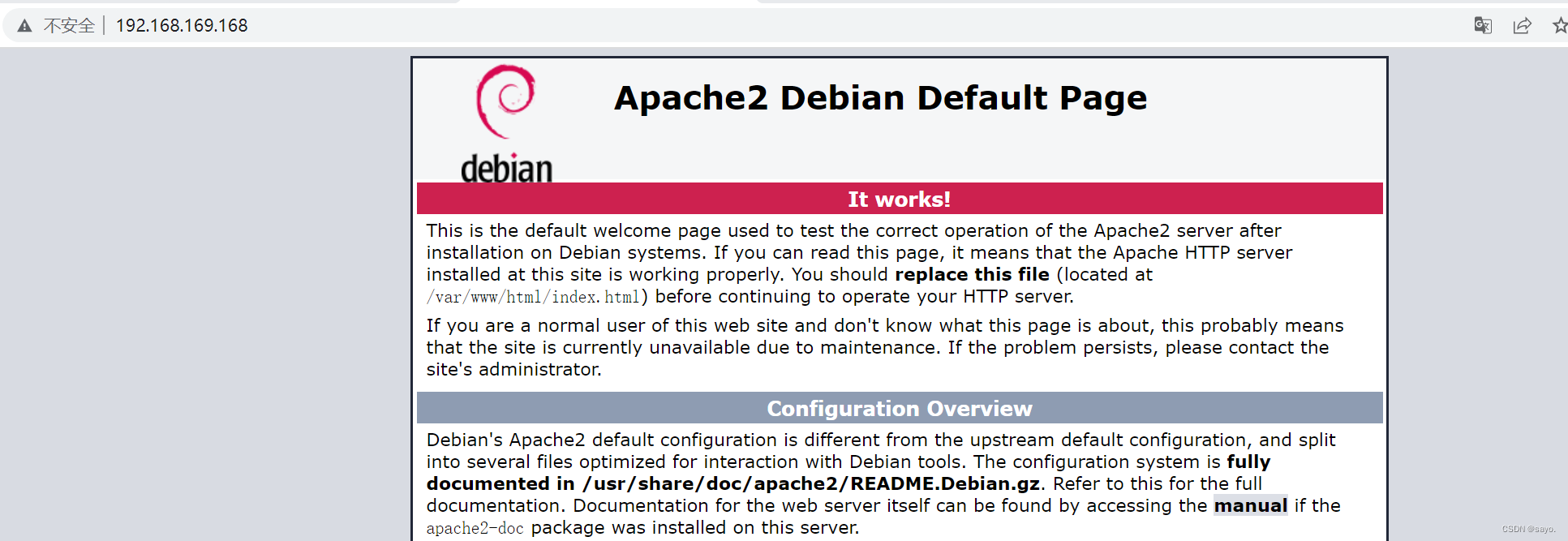Click the apache2-doc package name text
This screenshot has height=541, width=1568.
click(475, 528)
